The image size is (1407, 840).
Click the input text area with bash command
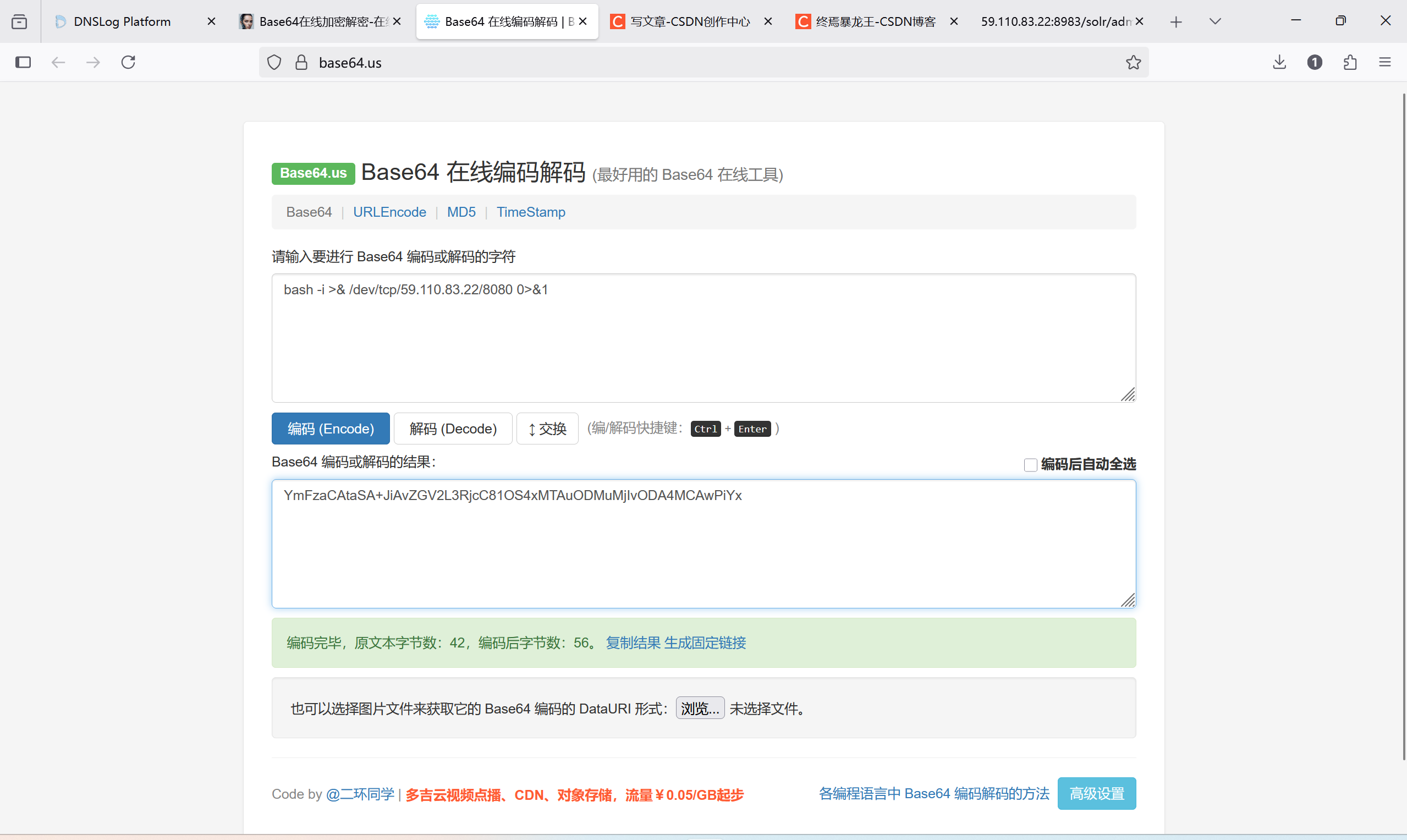(703, 338)
